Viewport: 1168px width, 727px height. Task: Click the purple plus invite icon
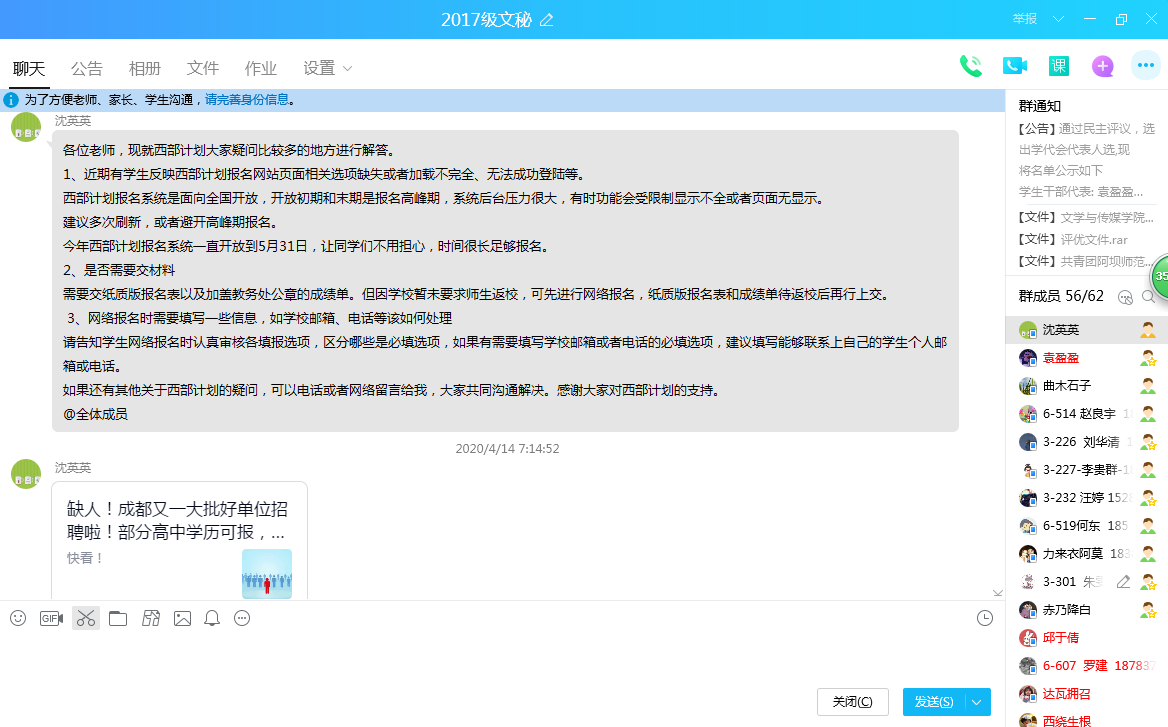(1103, 66)
